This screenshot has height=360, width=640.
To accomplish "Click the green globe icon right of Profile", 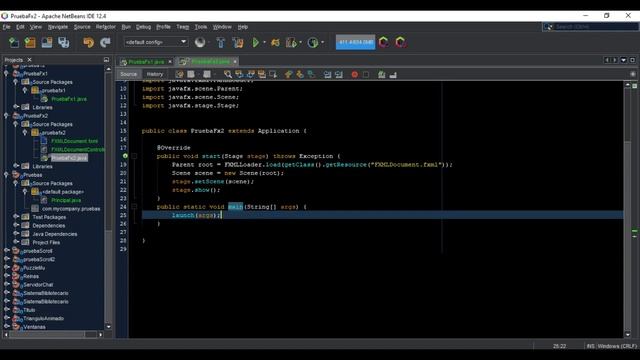I will pos(313,42).
